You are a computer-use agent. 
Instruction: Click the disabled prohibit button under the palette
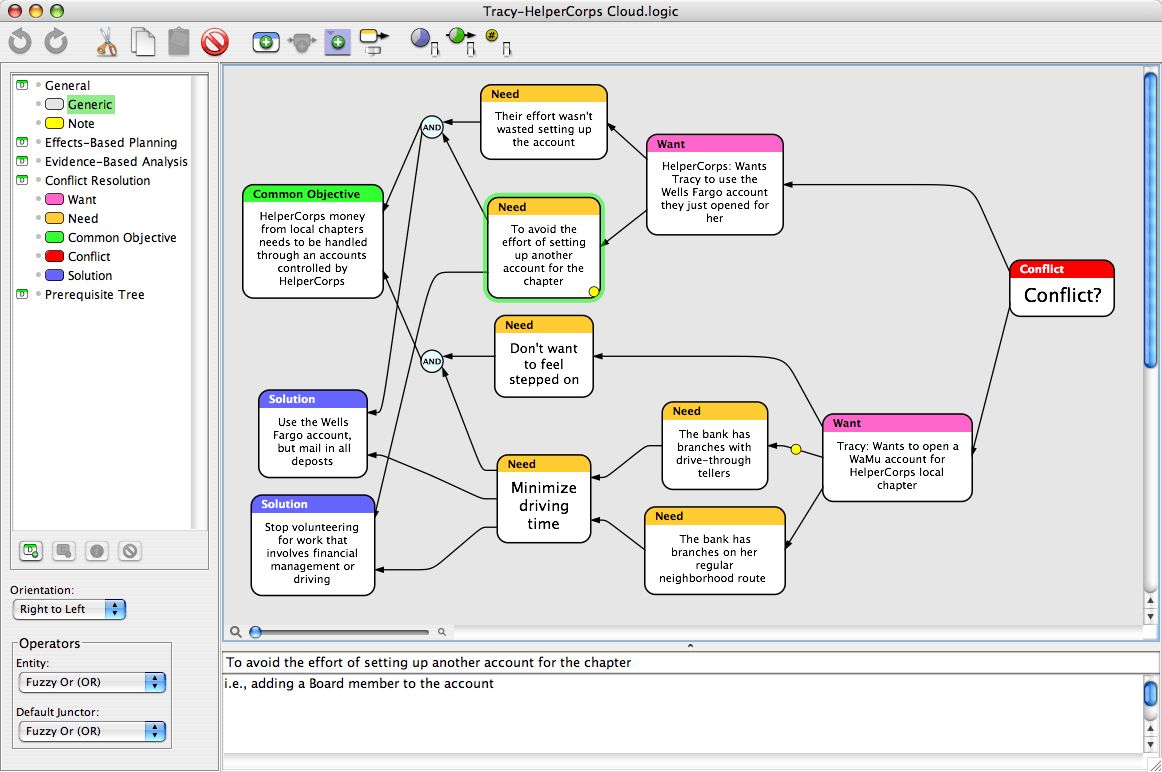pyautogui.click(x=130, y=550)
